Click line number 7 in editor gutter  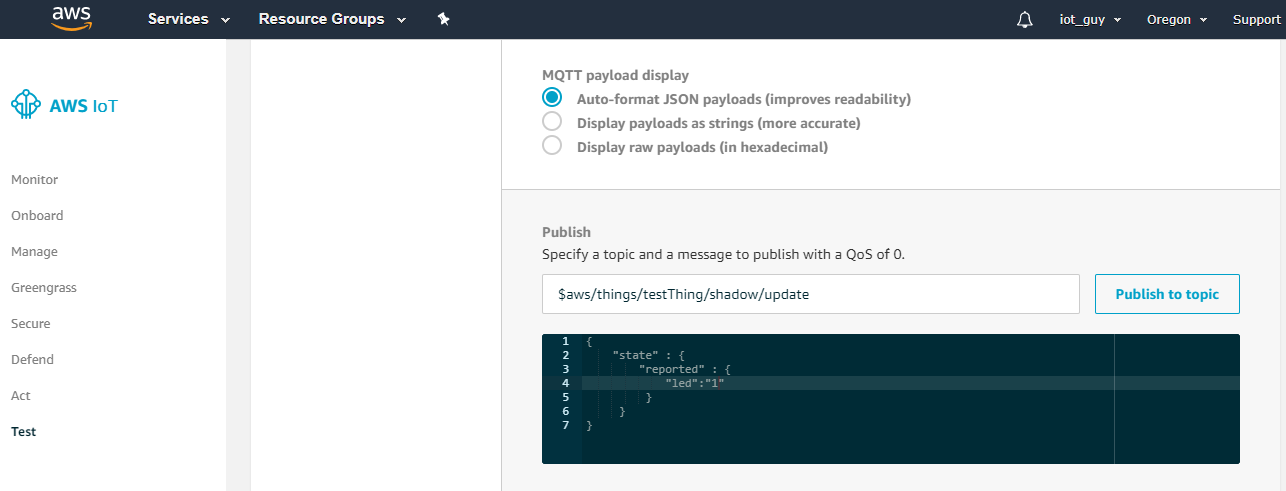click(x=566, y=425)
